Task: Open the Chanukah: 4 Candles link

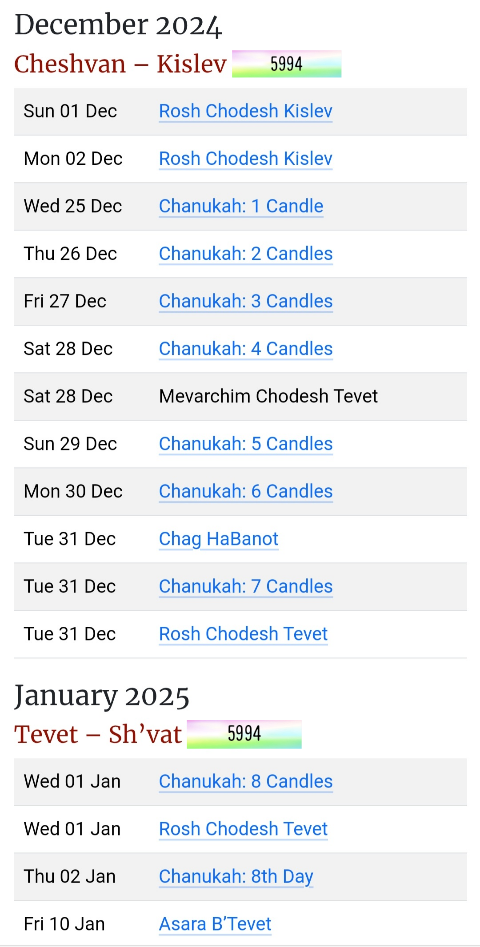Action: point(245,349)
